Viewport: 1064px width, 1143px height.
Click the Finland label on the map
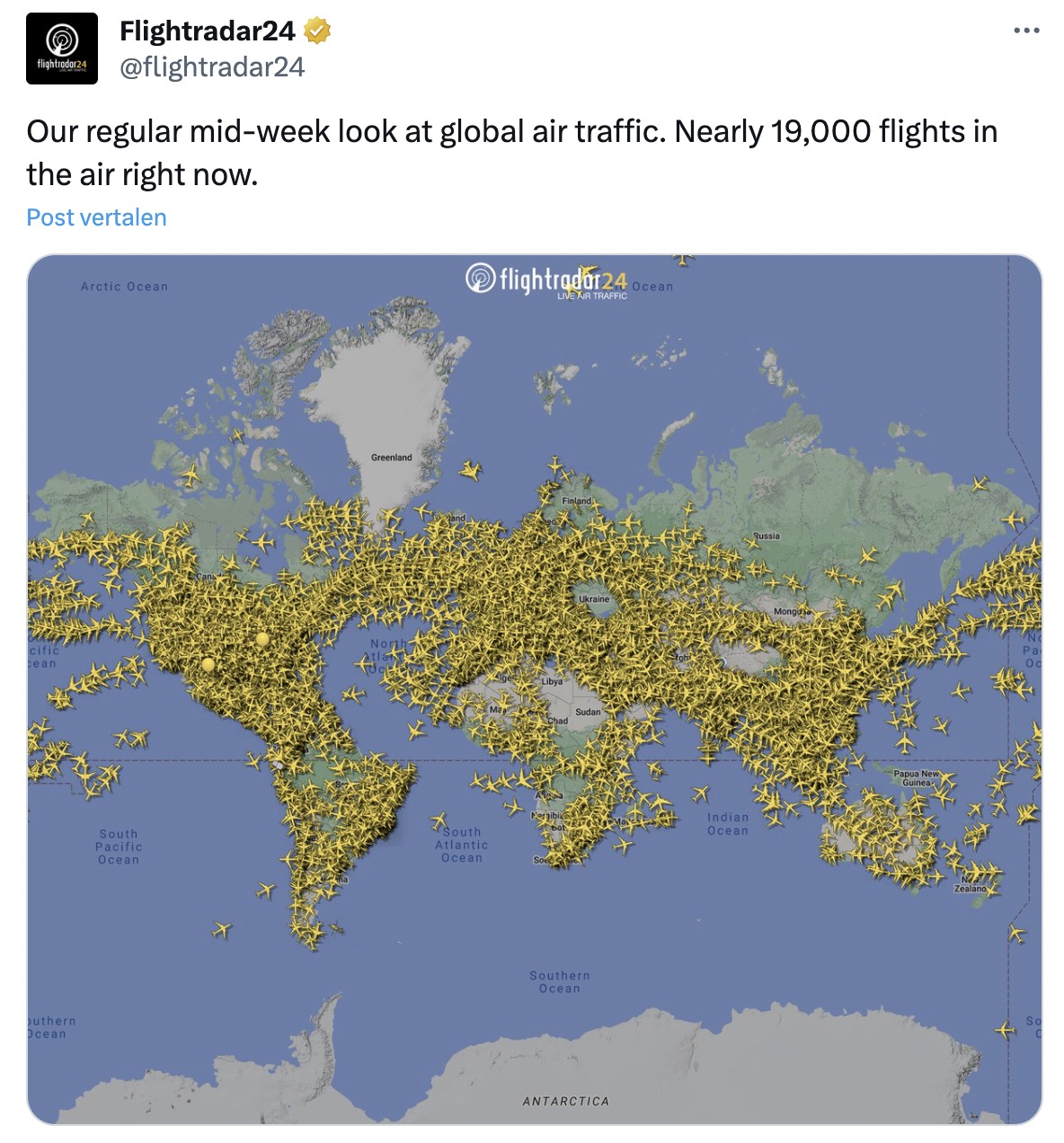[576, 501]
